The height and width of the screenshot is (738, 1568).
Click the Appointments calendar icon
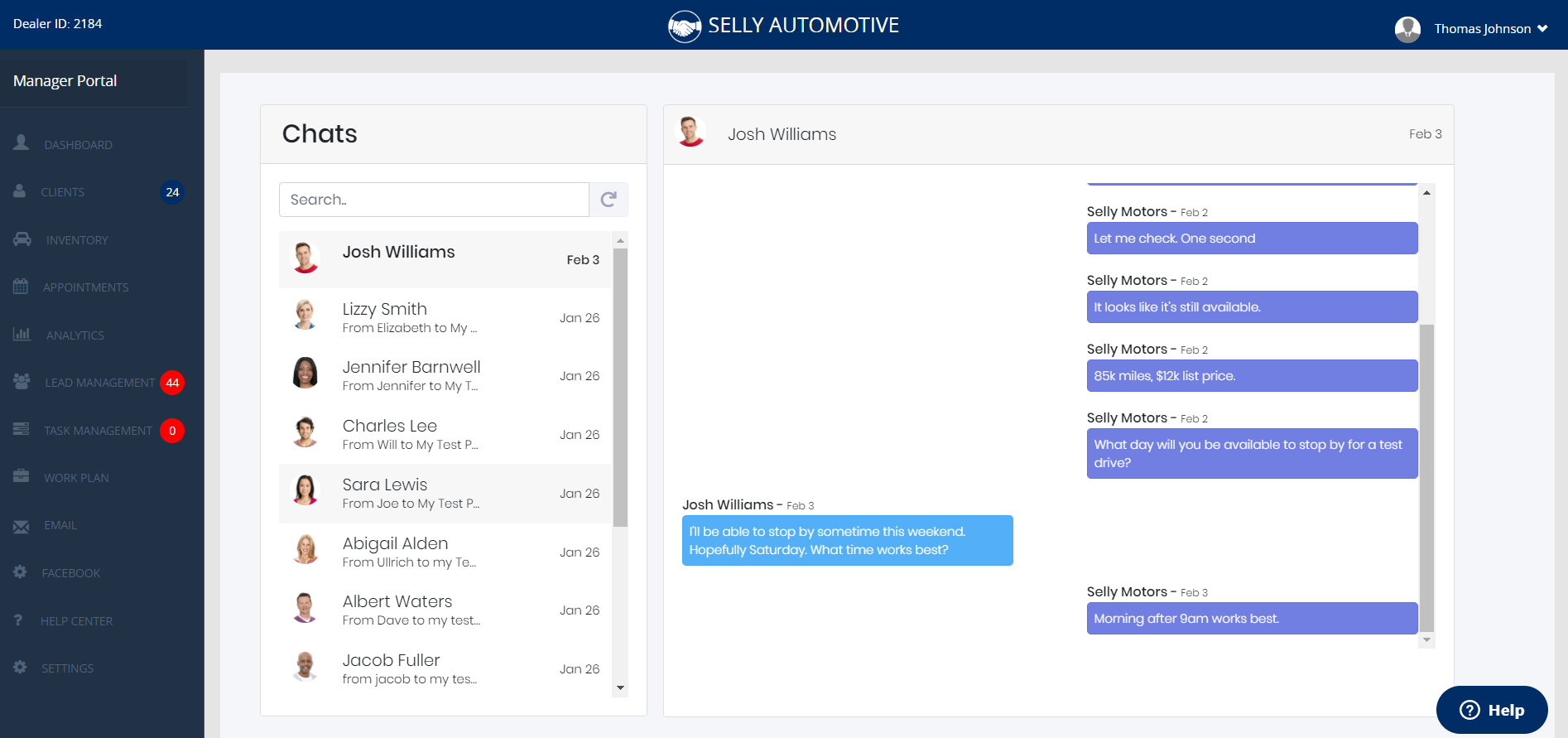pyautogui.click(x=21, y=287)
